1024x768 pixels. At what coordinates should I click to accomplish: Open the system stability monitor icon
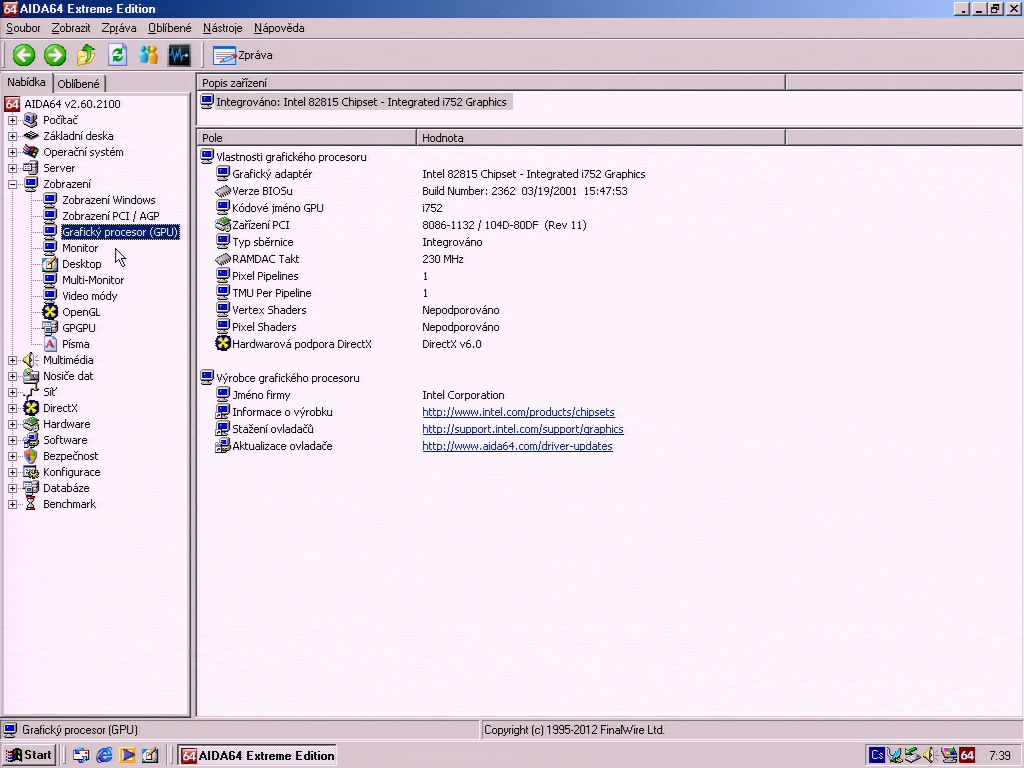point(180,55)
